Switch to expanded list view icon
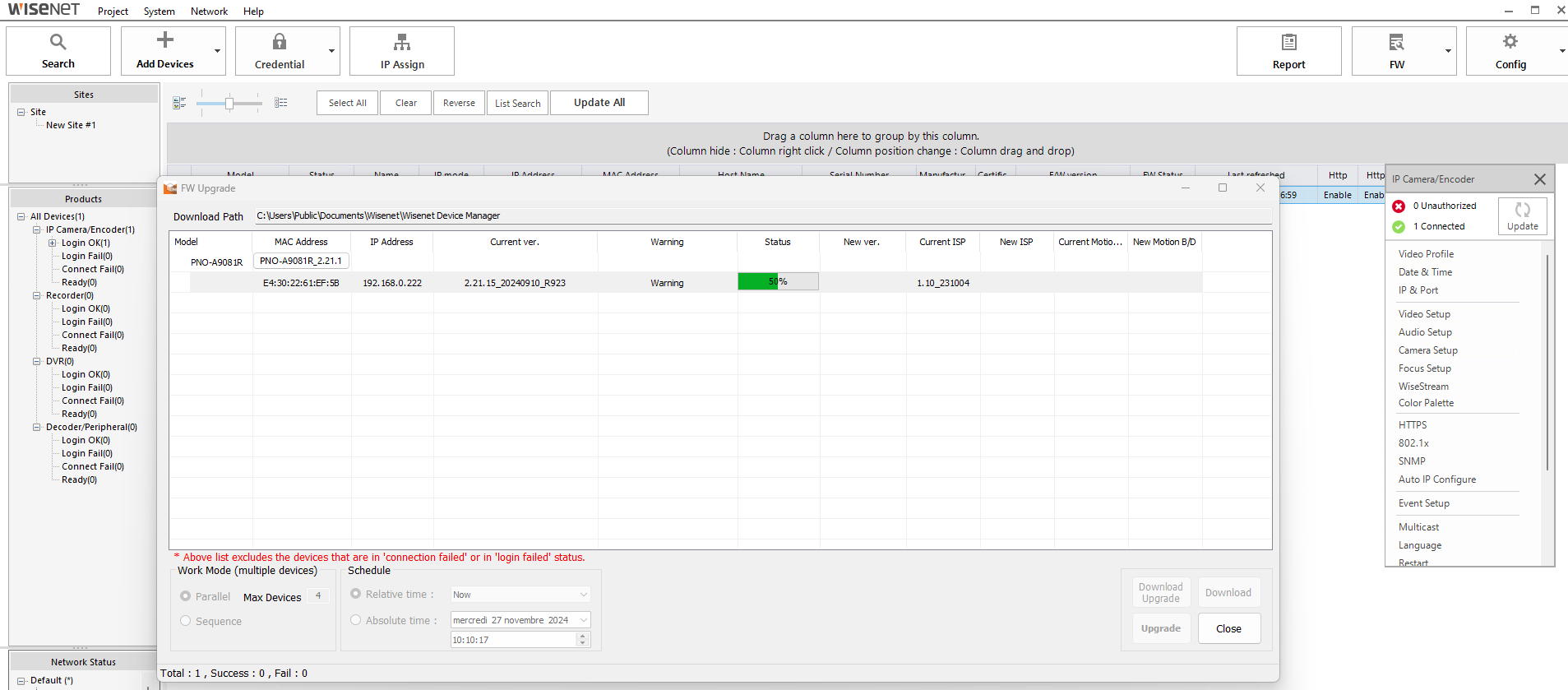The height and width of the screenshot is (690, 1568). point(281,103)
